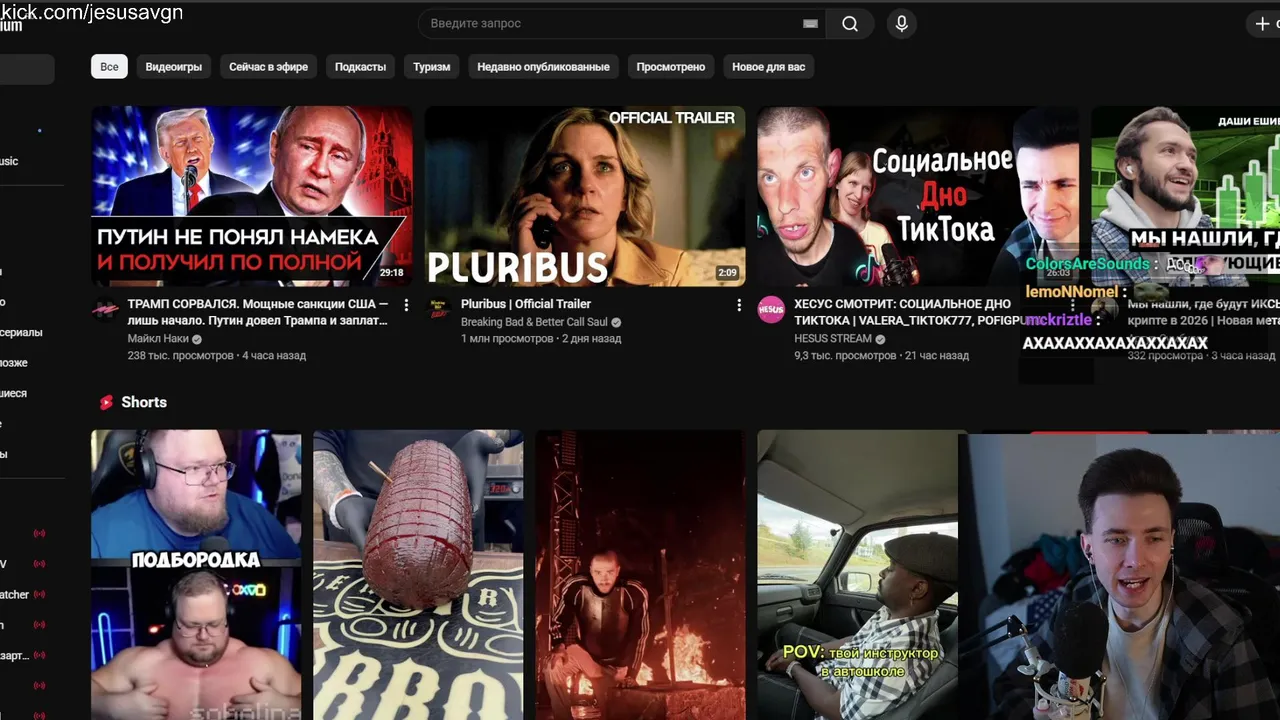The height and width of the screenshot is (720, 1280).
Task: Click the 29:18 duration badge
Action: coord(392,273)
